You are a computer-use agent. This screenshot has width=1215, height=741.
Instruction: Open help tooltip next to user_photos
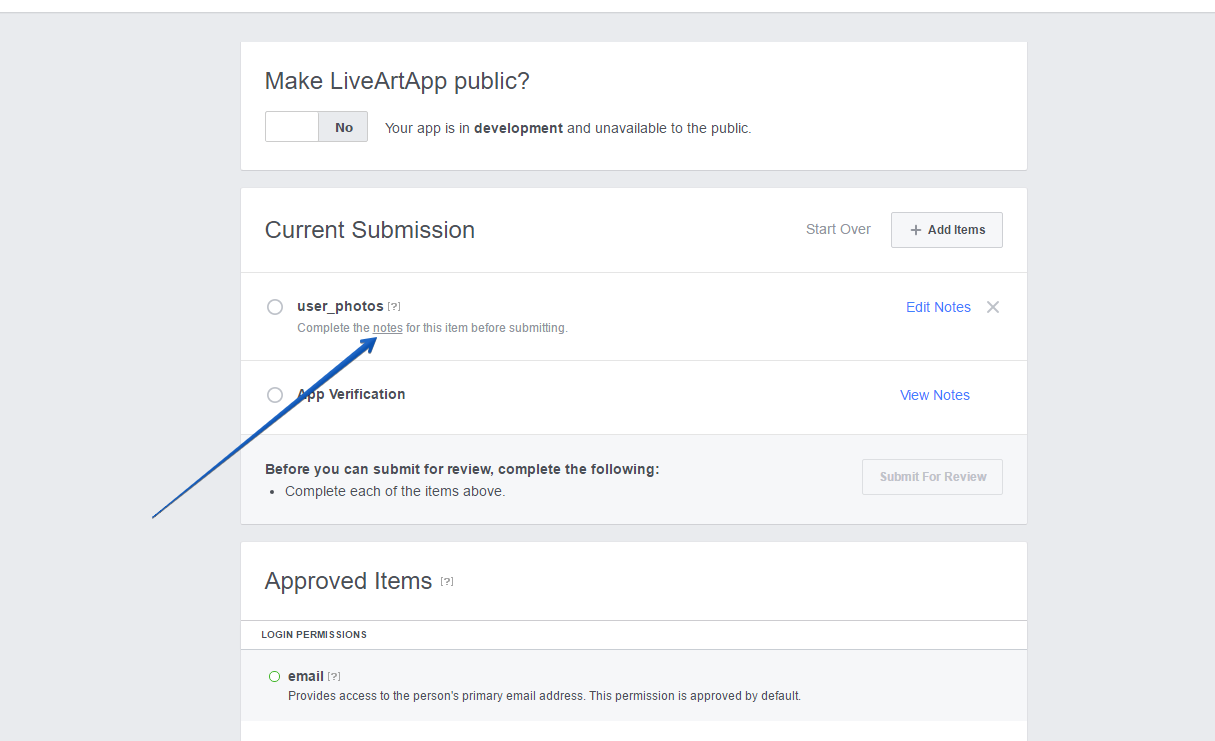coord(394,306)
